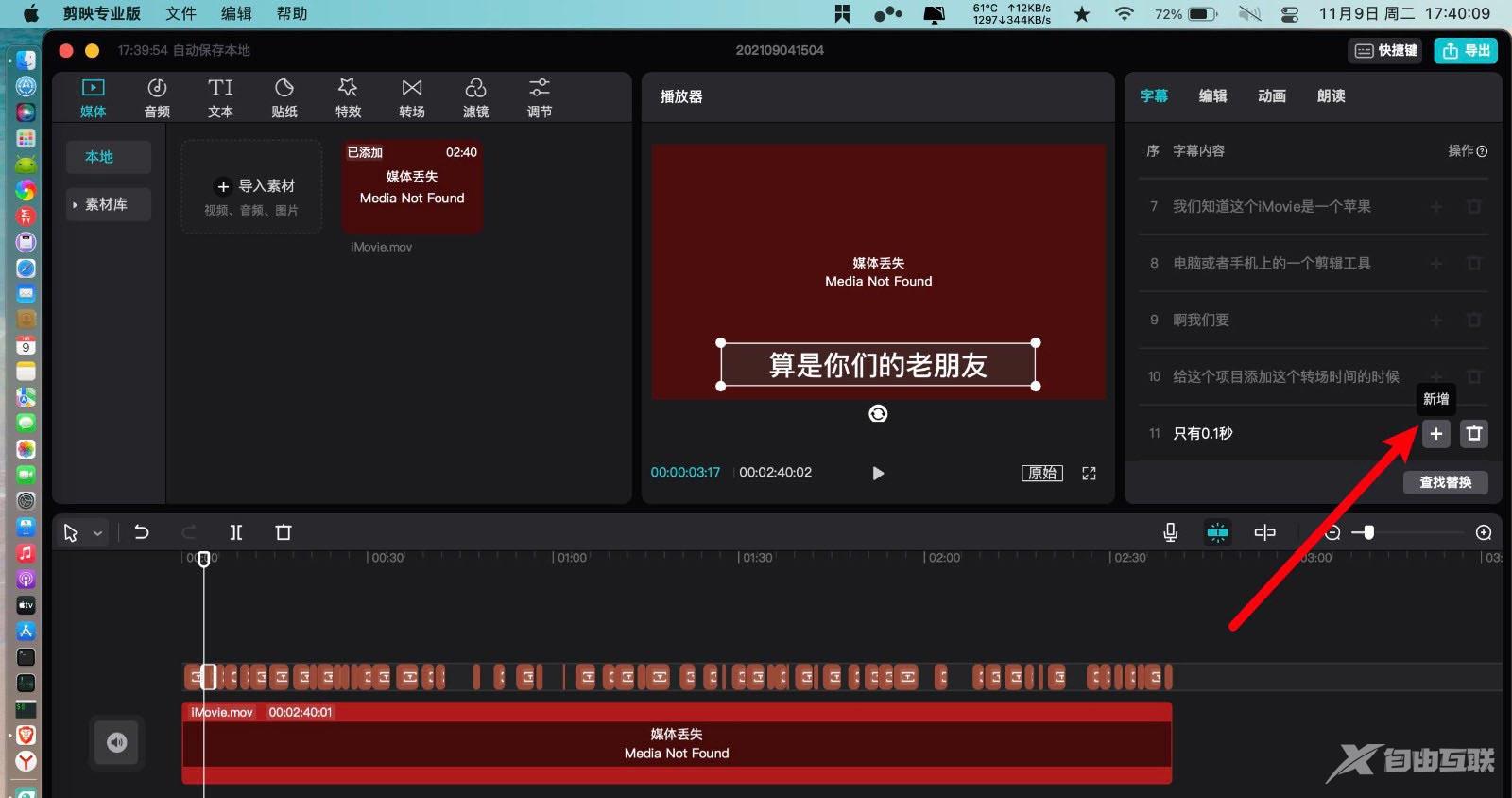Click the 导出 export button
The image size is (1512, 798).
[x=1466, y=50]
